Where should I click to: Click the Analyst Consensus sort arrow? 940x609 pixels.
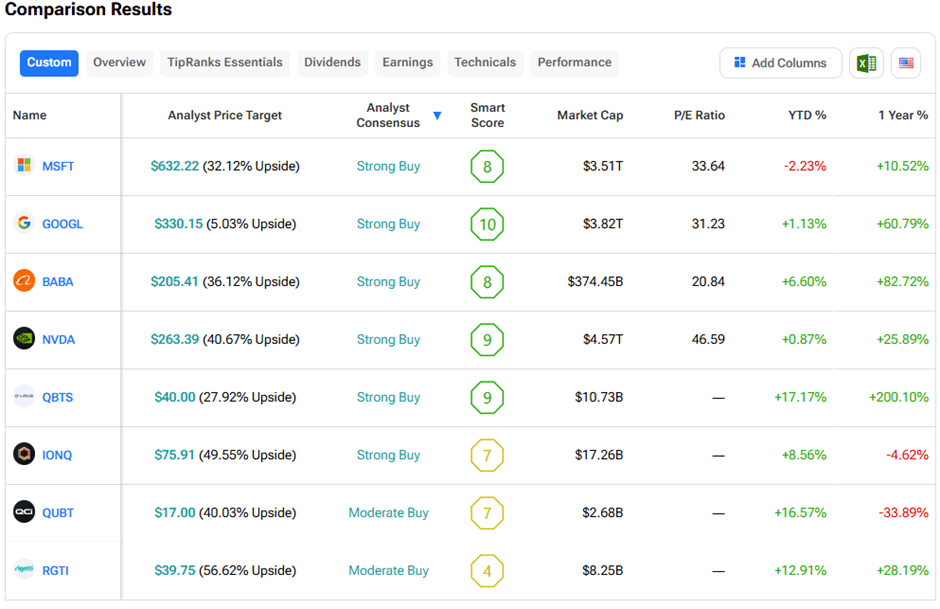coord(437,116)
